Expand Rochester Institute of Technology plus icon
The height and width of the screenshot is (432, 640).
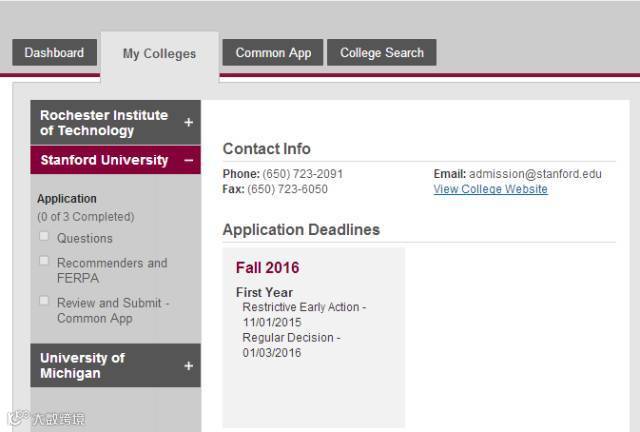pyautogui.click(x=188, y=122)
